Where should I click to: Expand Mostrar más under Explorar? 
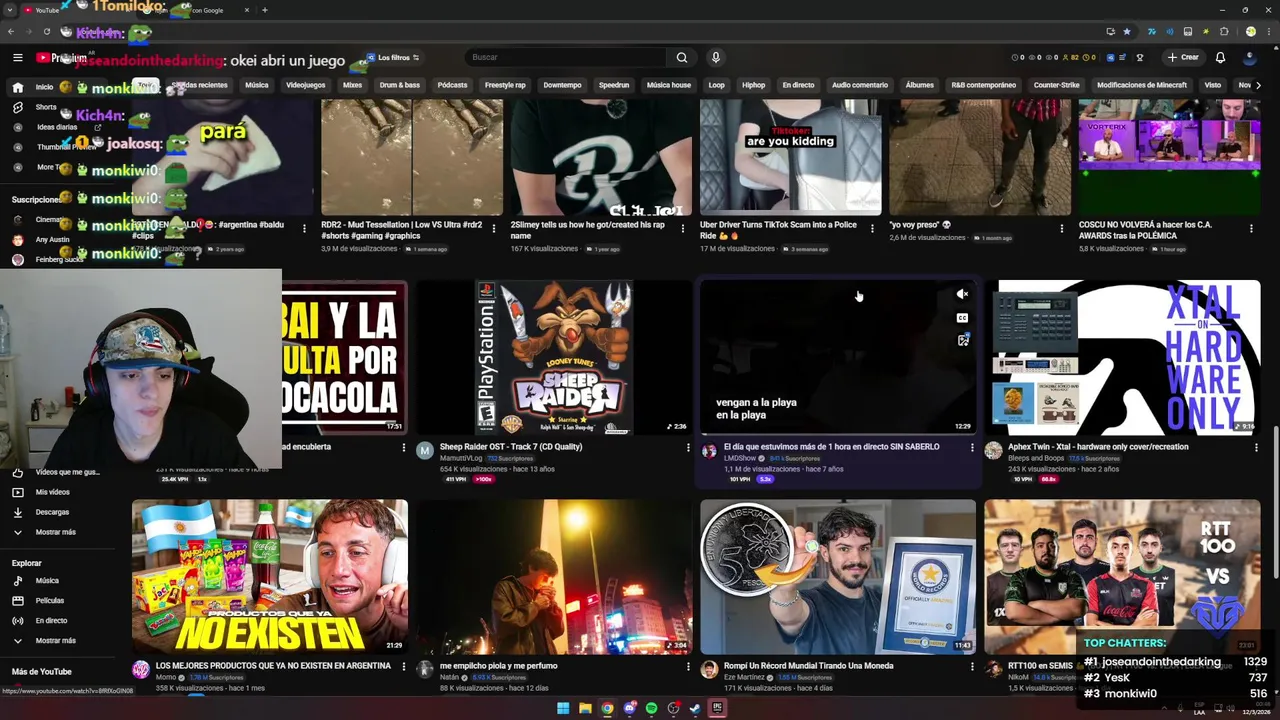[55, 640]
